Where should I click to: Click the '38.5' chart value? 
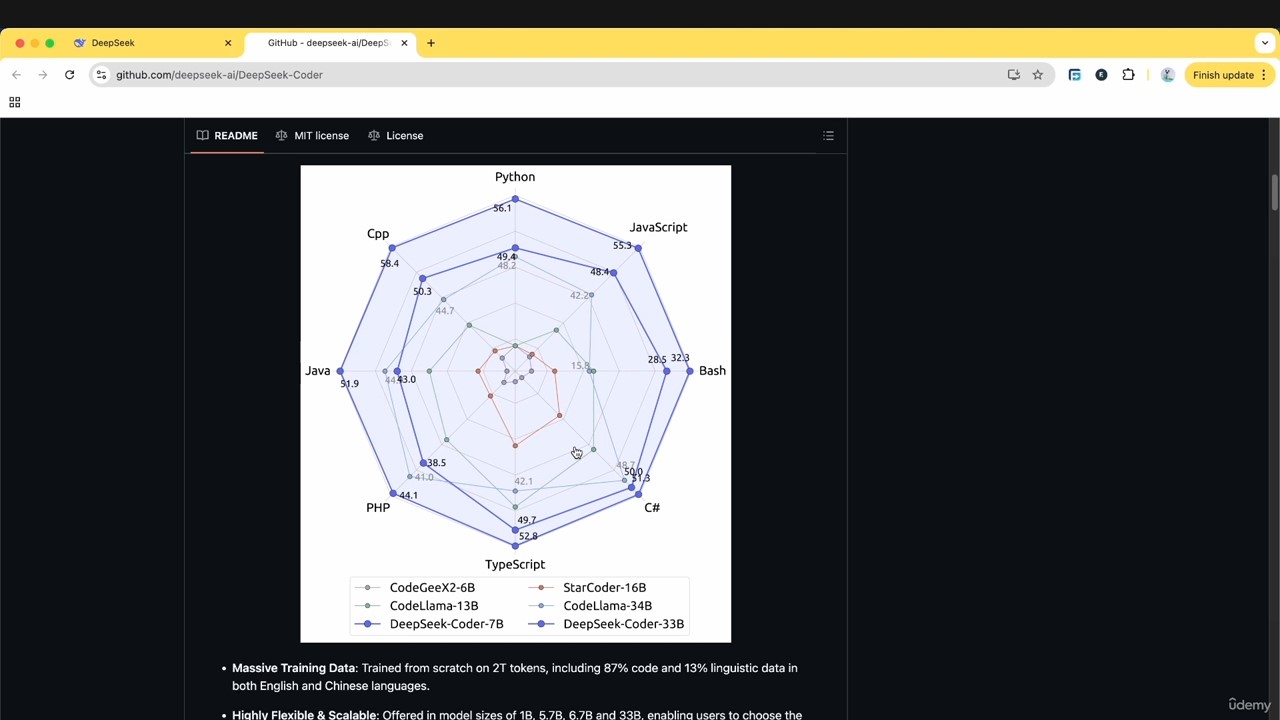coord(436,463)
